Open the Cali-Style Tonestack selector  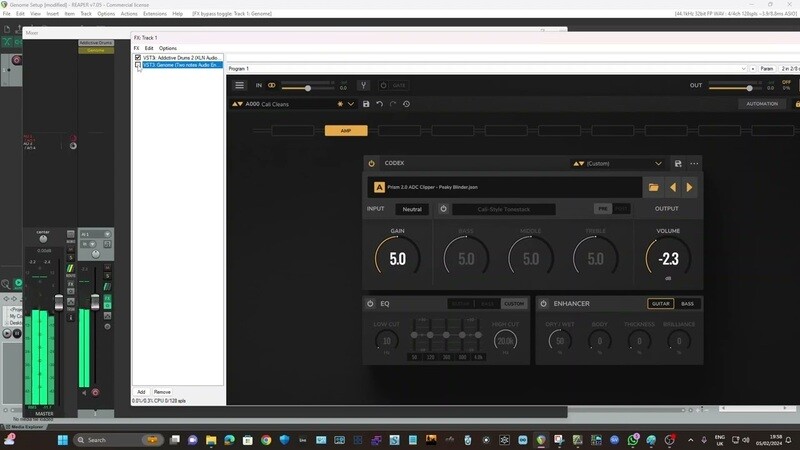pos(504,209)
